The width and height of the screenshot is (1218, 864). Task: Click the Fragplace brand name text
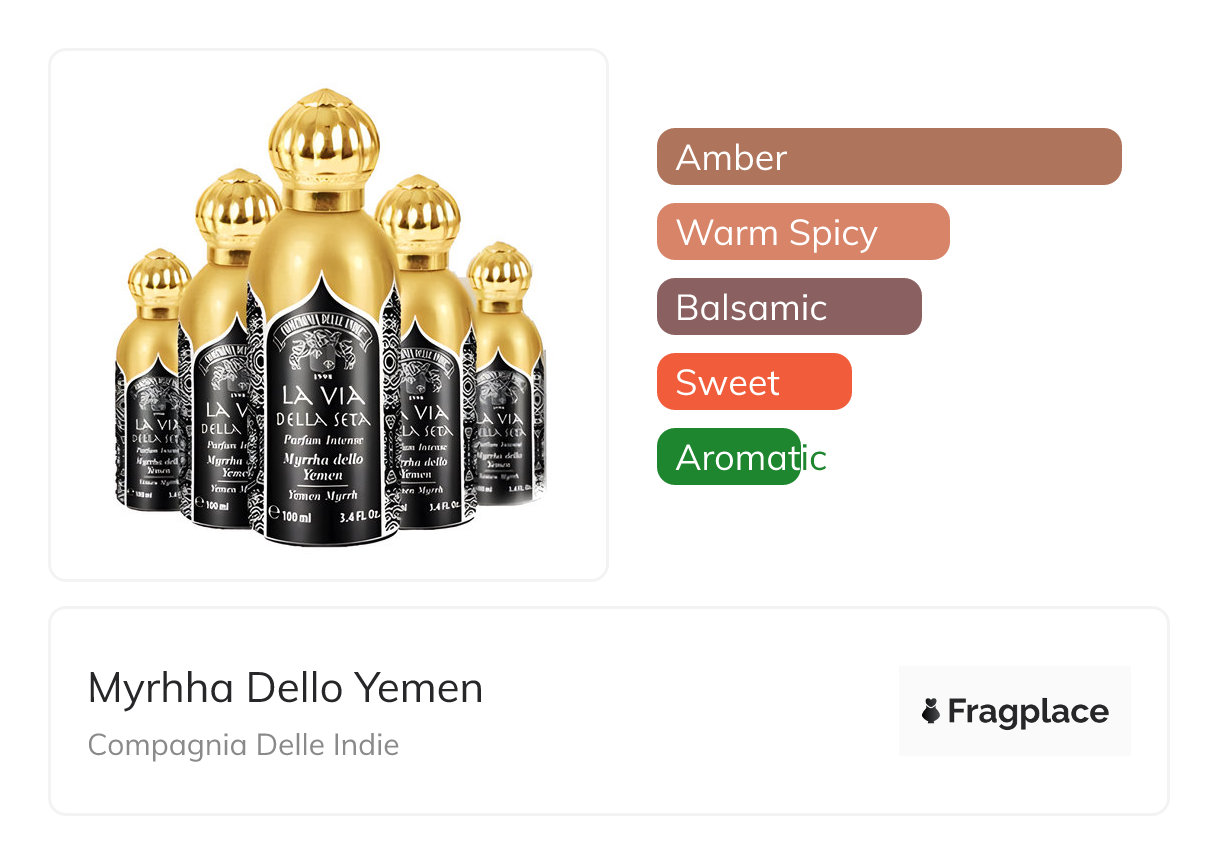tap(1028, 711)
